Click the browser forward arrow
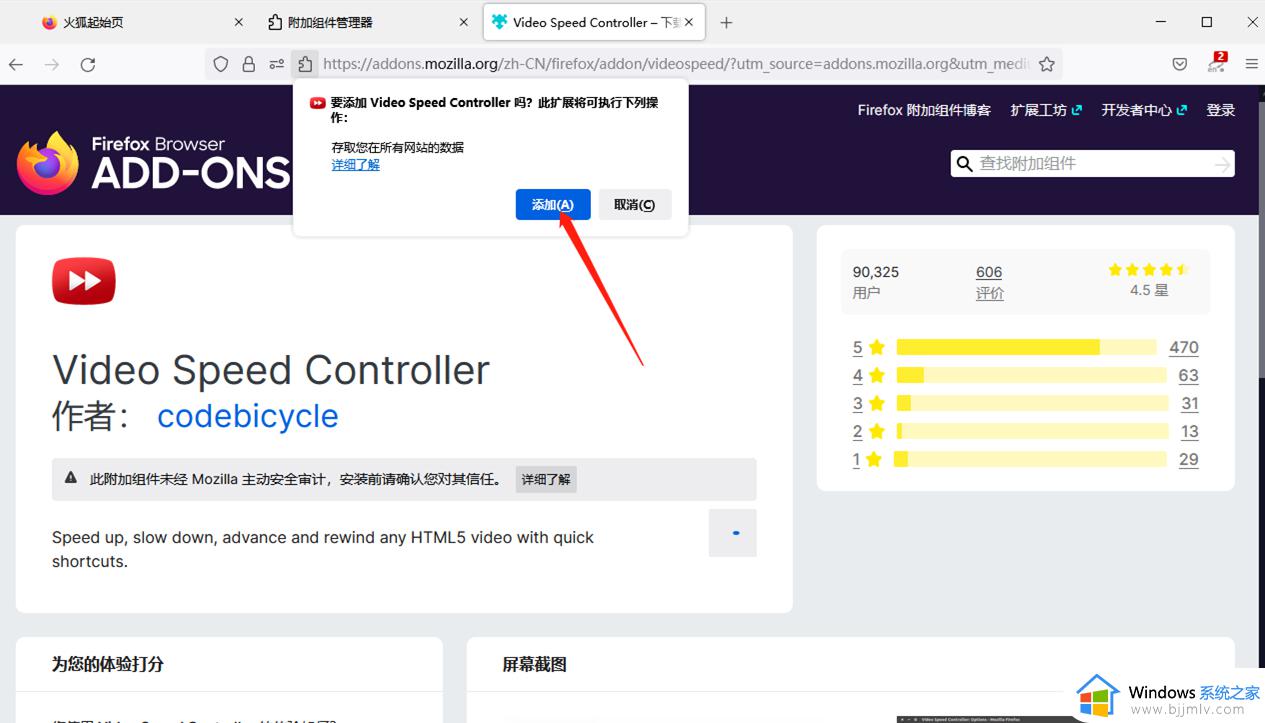This screenshot has height=723, width=1265. [x=52, y=64]
